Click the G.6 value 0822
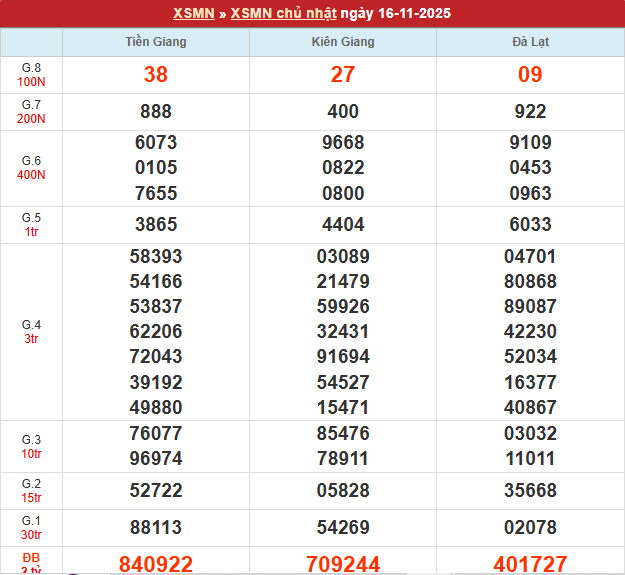The height and width of the screenshot is (575, 625). click(343, 167)
